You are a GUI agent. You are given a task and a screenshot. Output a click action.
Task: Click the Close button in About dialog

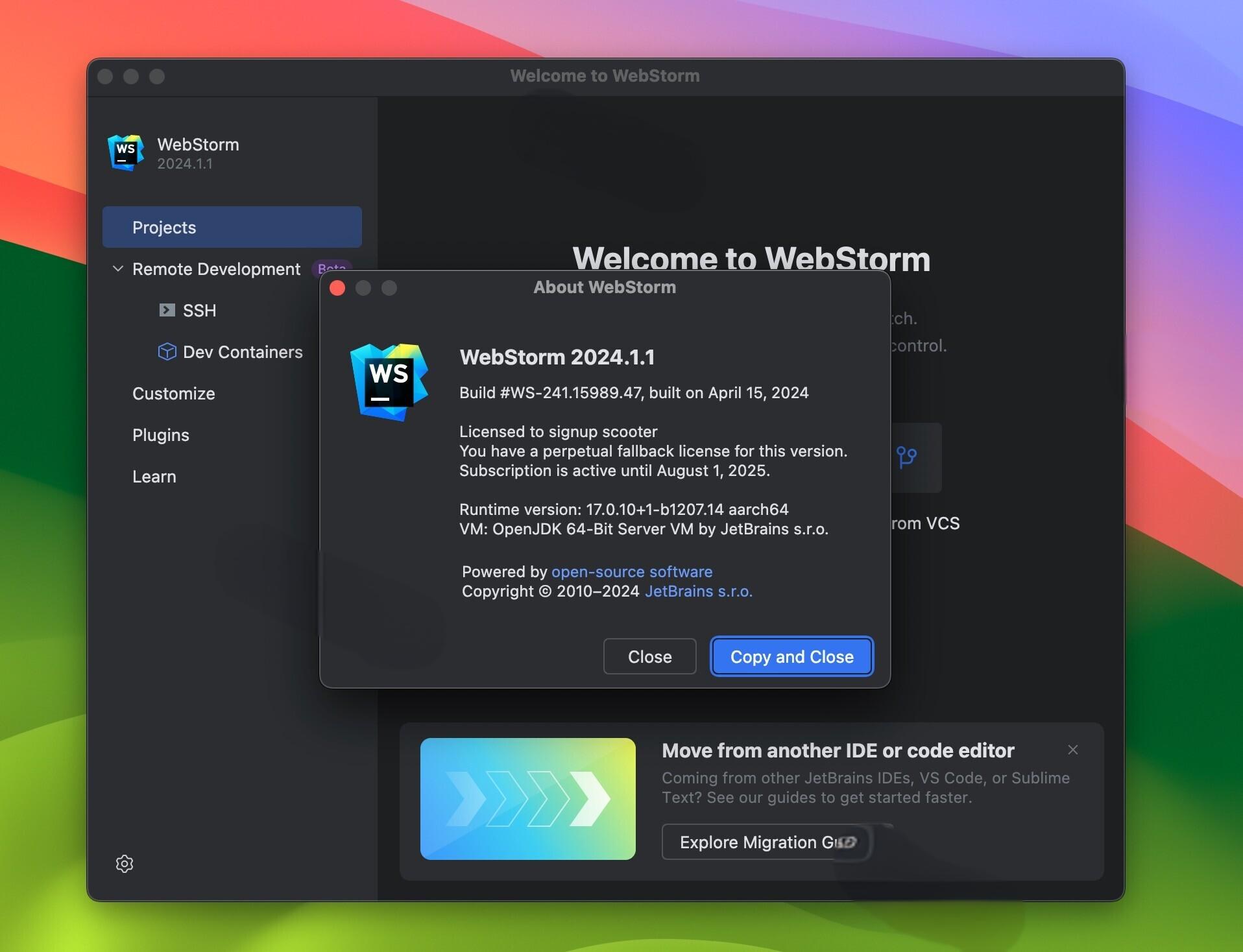649,656
